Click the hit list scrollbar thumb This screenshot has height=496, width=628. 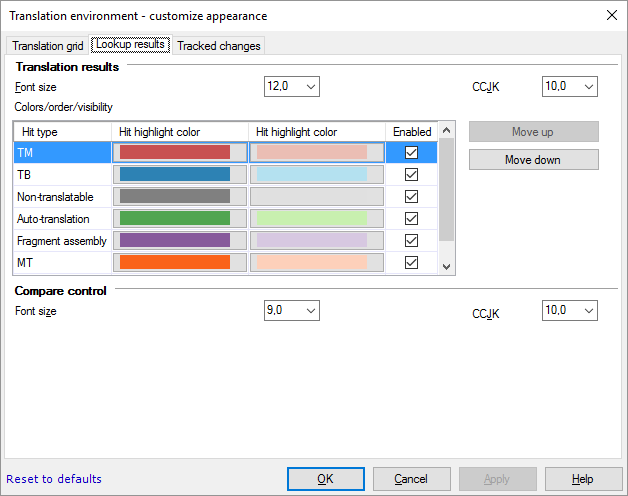[447, 190]
